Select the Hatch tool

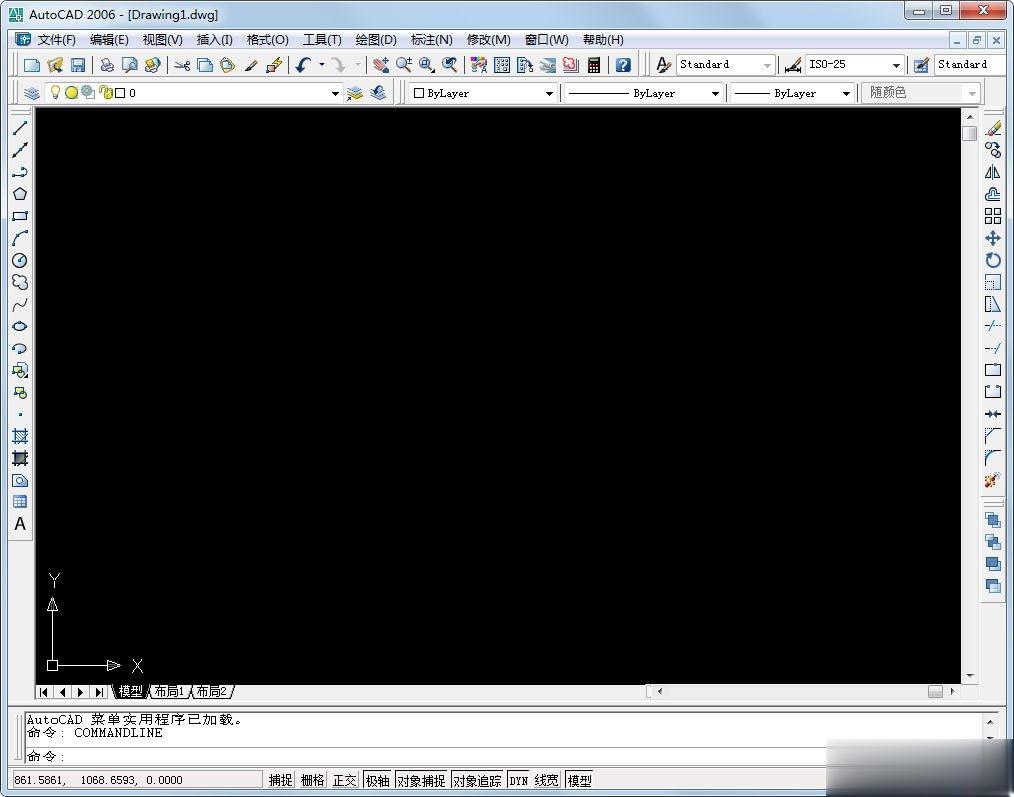point(20,436)
